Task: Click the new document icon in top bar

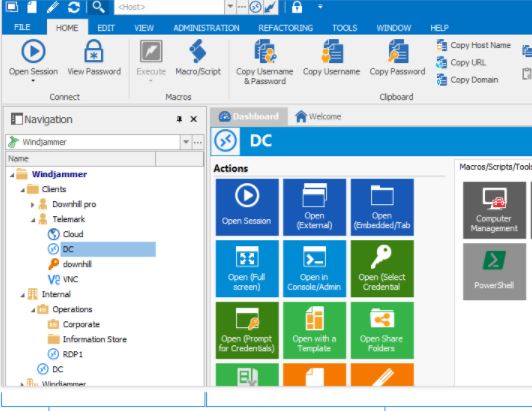Action: tap(32, 7)
